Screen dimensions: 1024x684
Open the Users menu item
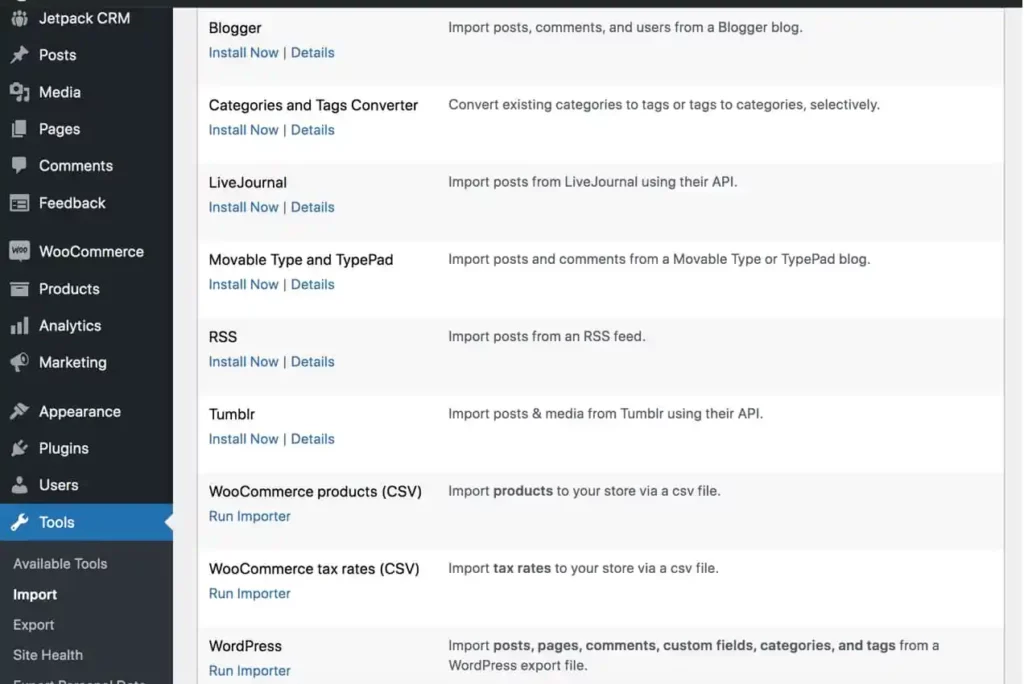(x=58, y=485)
